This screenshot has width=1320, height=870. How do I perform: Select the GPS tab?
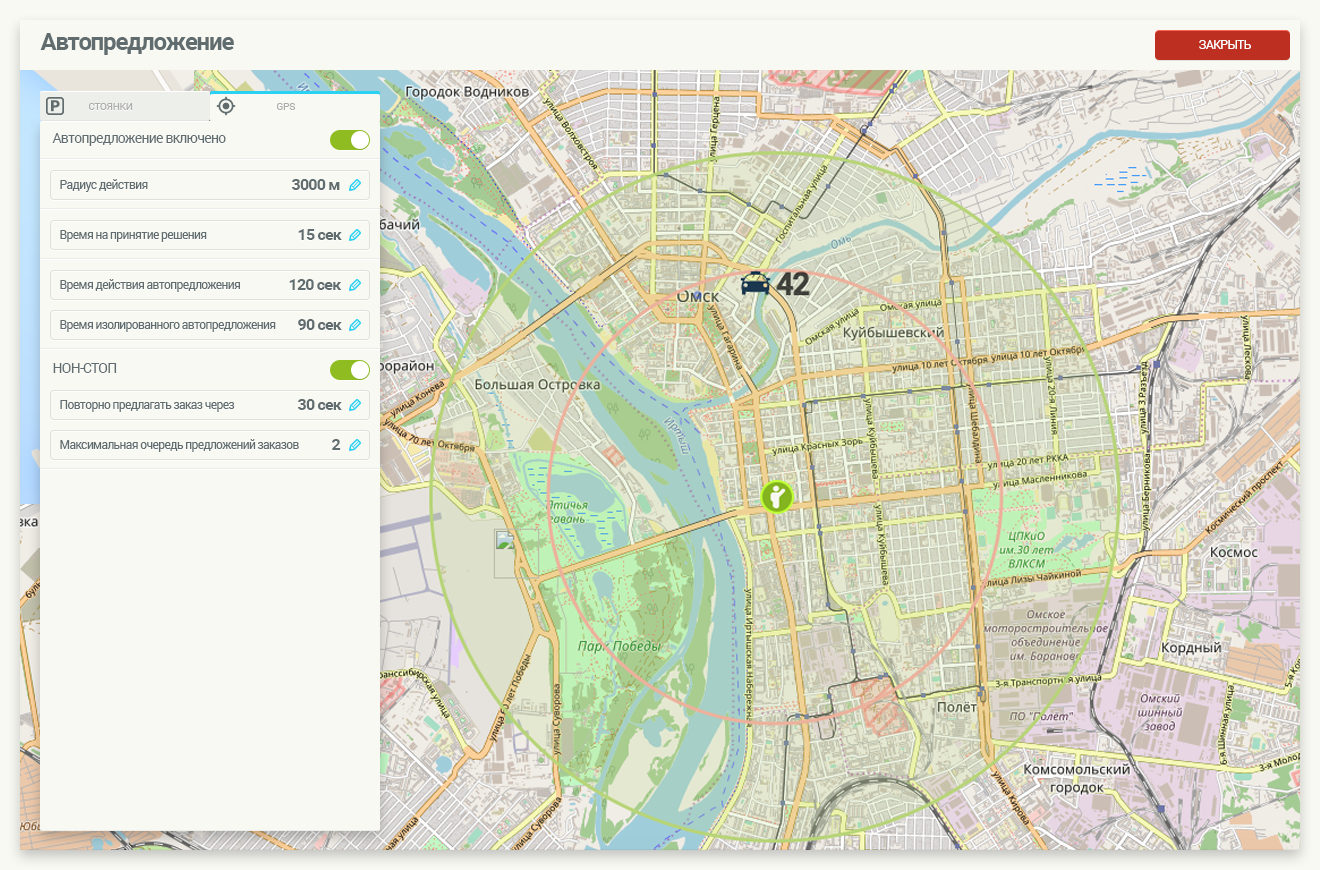click(286, 106)
